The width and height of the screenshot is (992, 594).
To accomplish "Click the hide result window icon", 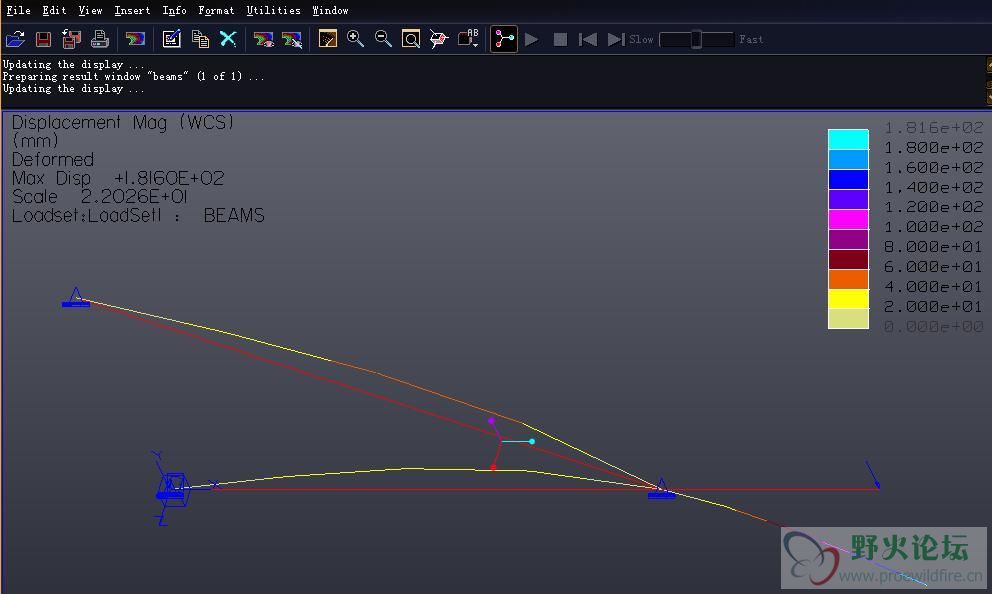I will click(x=292, y=40).
